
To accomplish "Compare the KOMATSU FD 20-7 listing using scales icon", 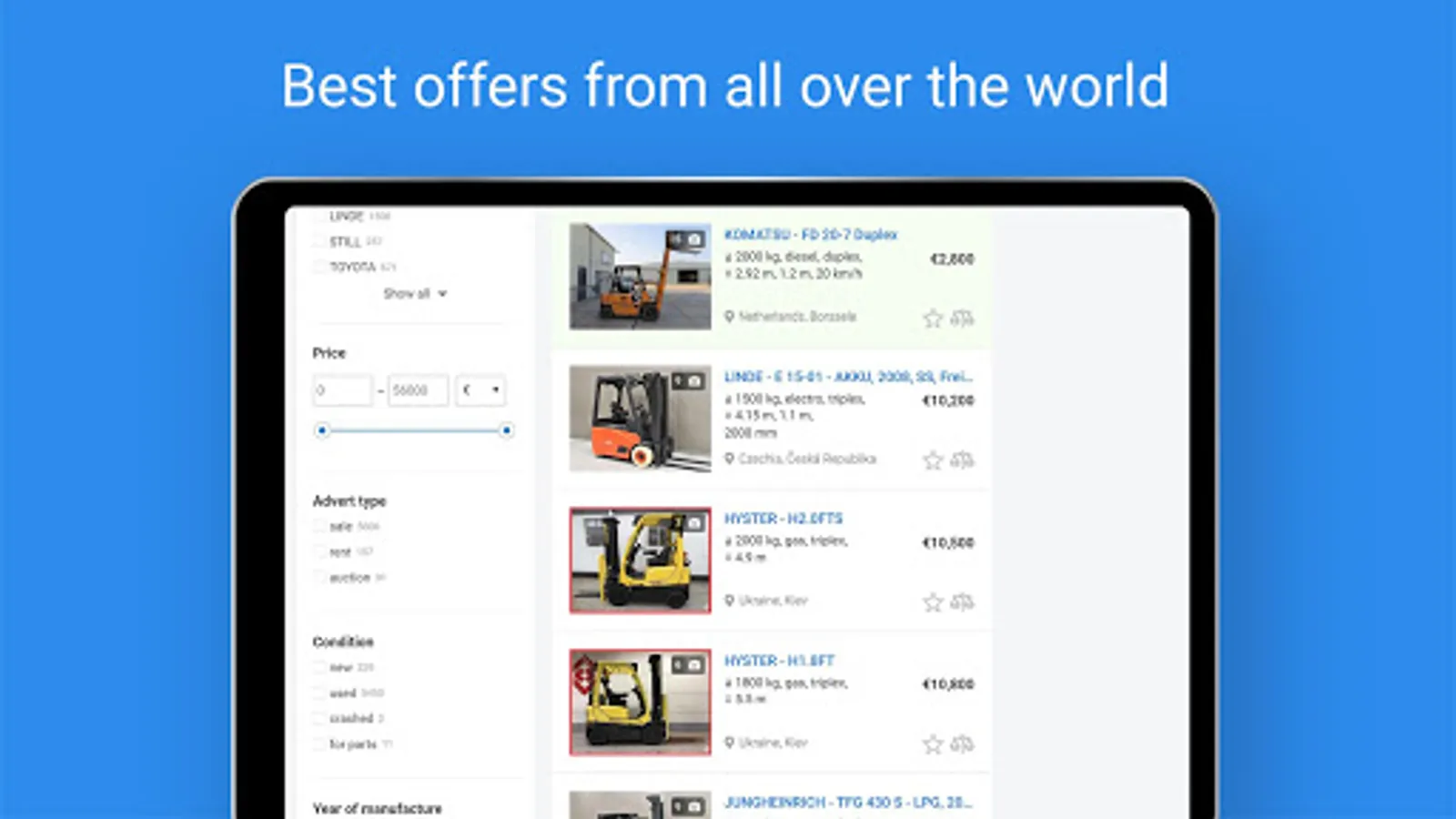I will coord(962,318).
